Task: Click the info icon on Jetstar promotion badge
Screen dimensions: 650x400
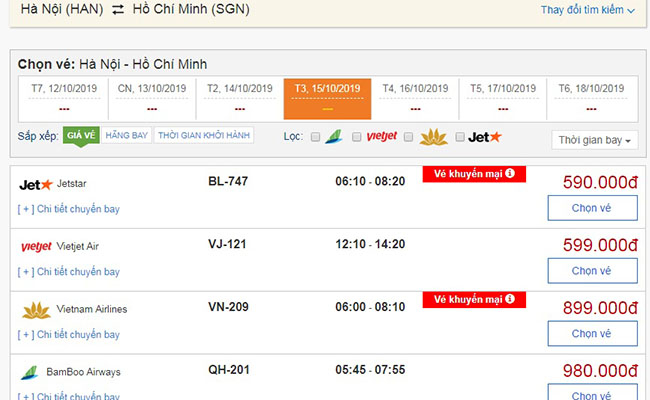Action: coord(510,174)
